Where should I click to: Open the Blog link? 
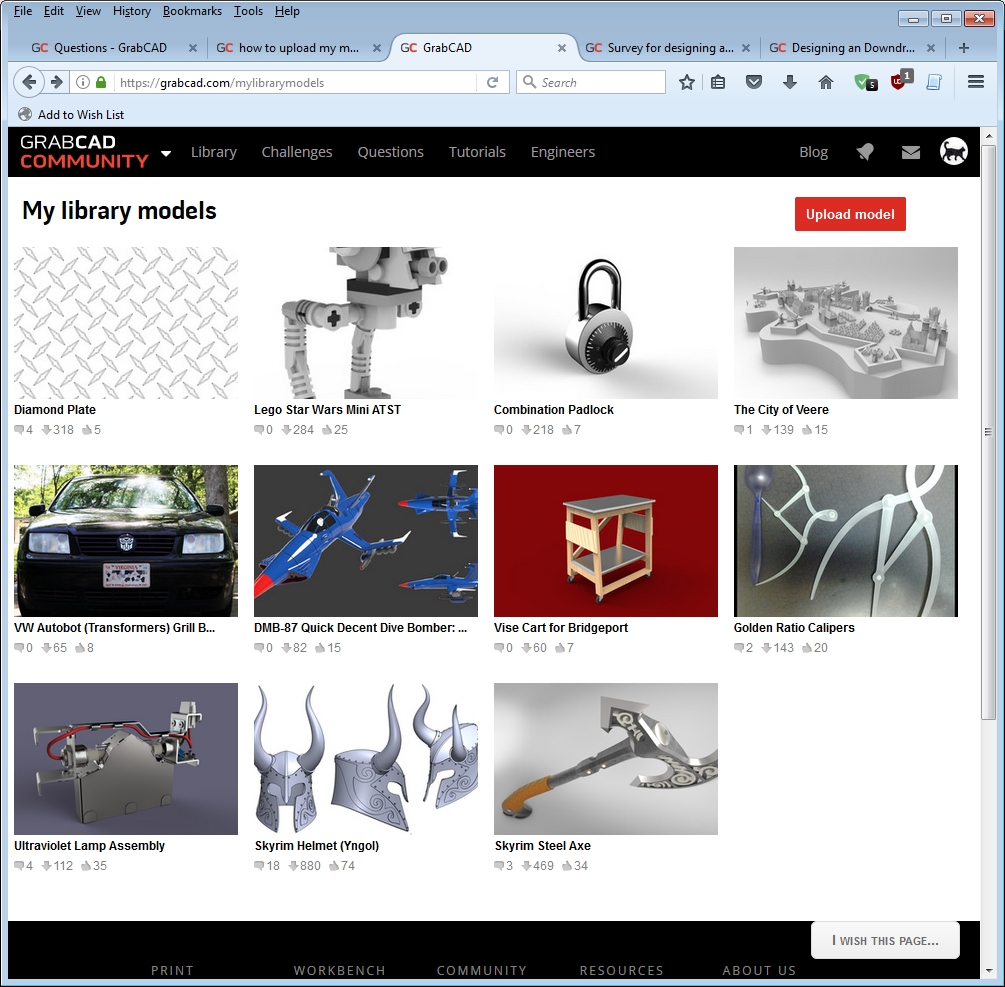click(x=813, y=152)
